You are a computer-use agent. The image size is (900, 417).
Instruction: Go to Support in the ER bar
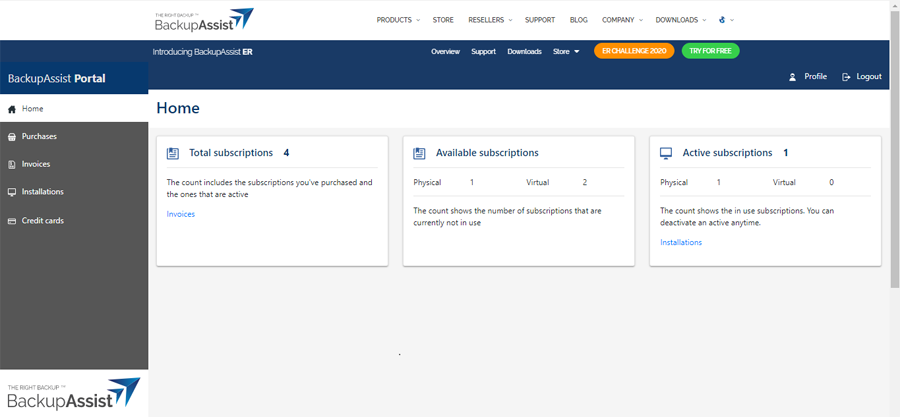point(483,52)
